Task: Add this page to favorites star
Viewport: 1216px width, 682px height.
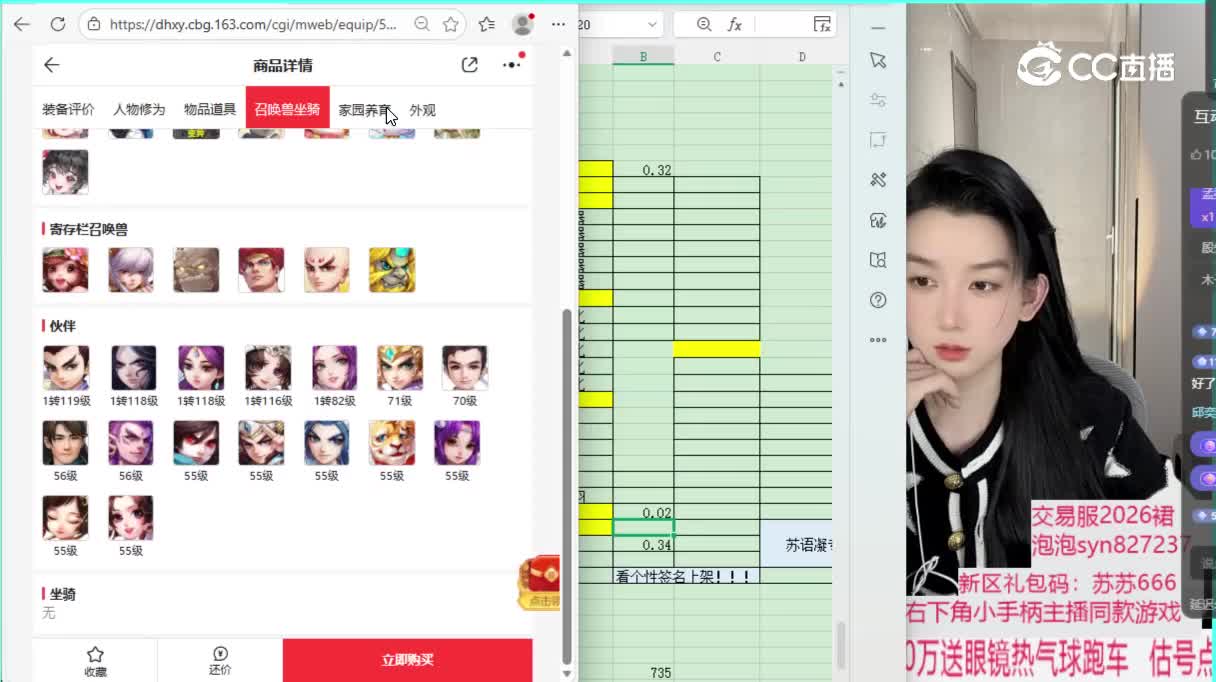Action: pos(451,24)
